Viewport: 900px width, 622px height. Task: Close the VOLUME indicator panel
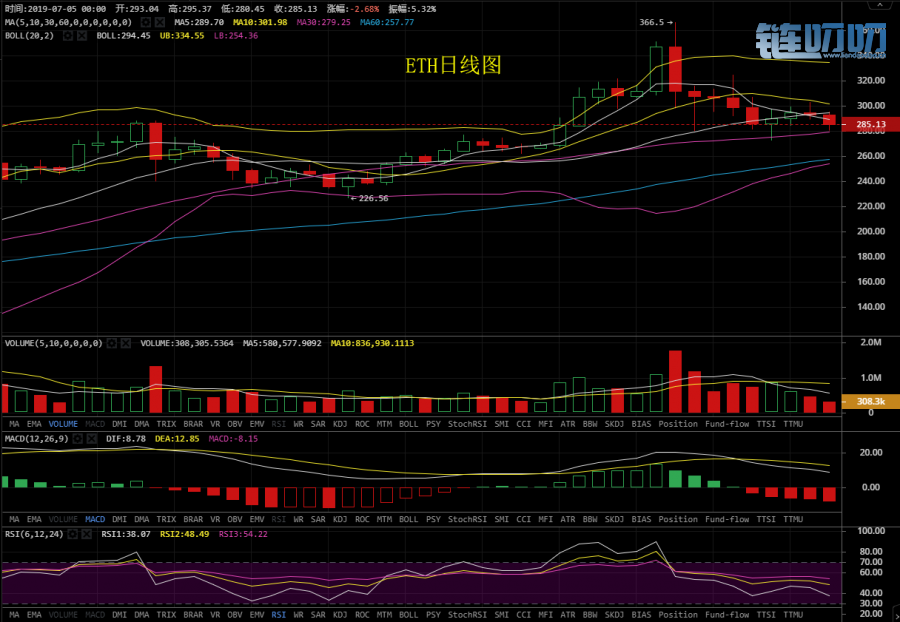[x=125, y=343]
